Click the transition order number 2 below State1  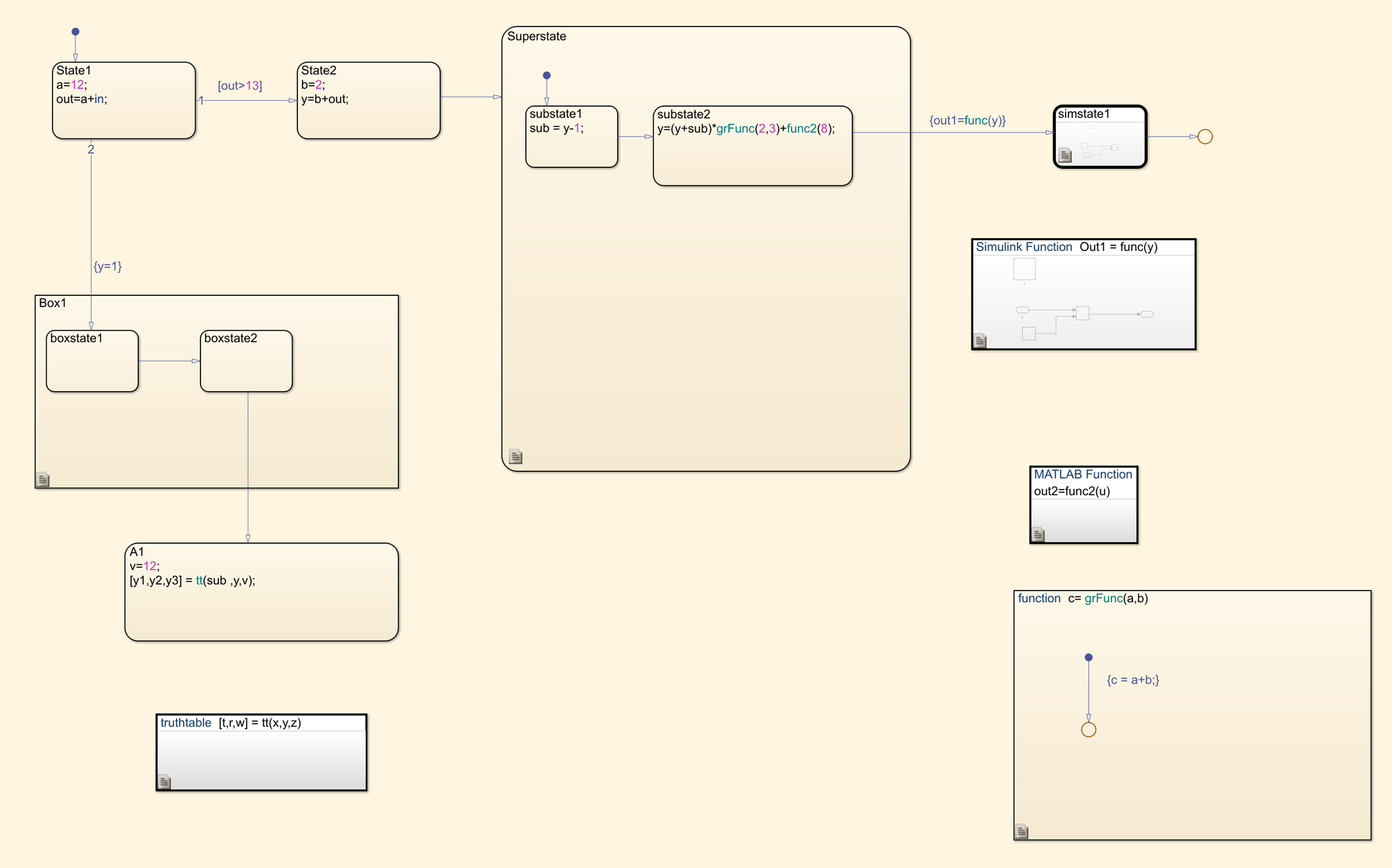point(91,150)
